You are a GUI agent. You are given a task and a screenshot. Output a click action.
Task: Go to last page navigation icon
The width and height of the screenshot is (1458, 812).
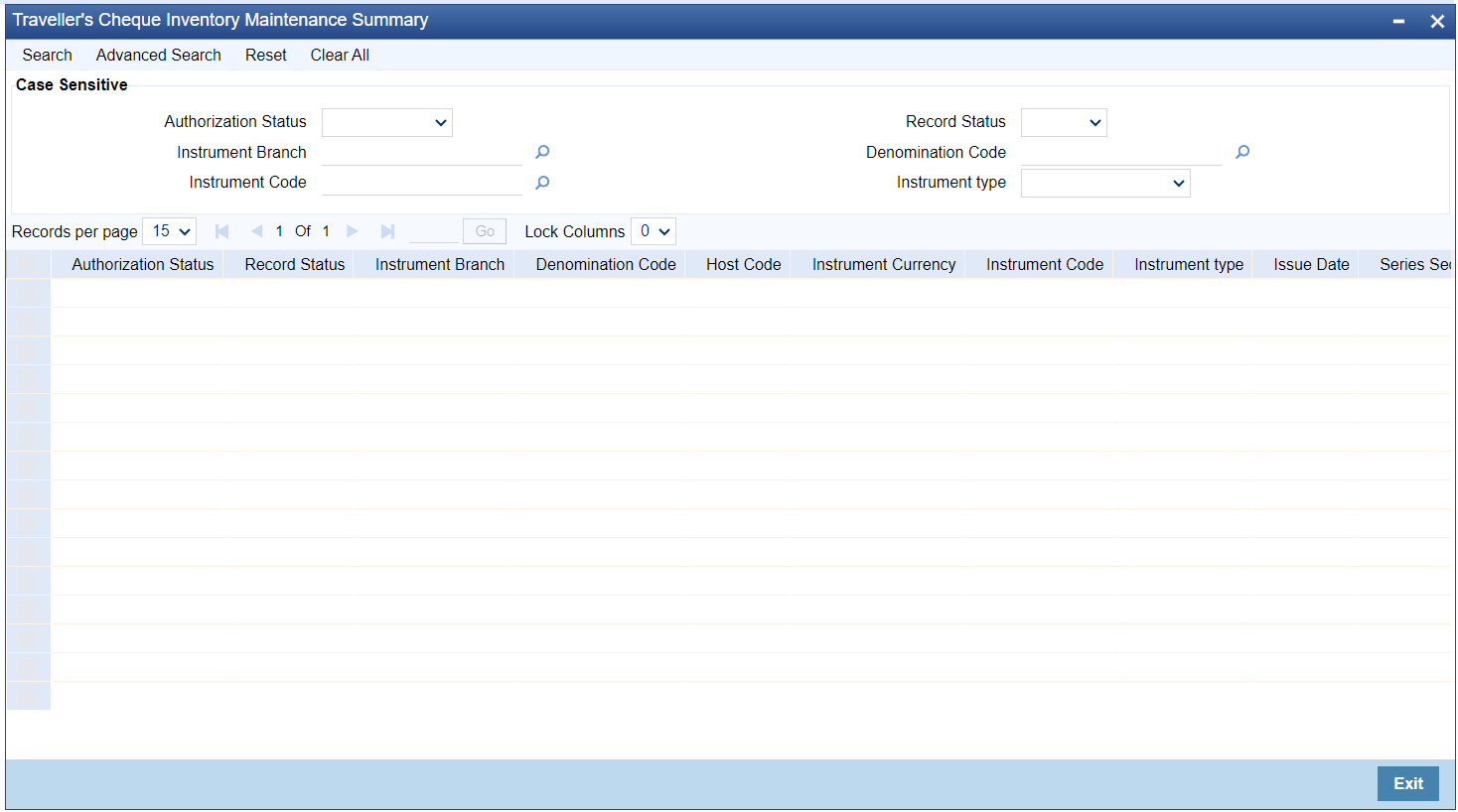tap(387, 231)
